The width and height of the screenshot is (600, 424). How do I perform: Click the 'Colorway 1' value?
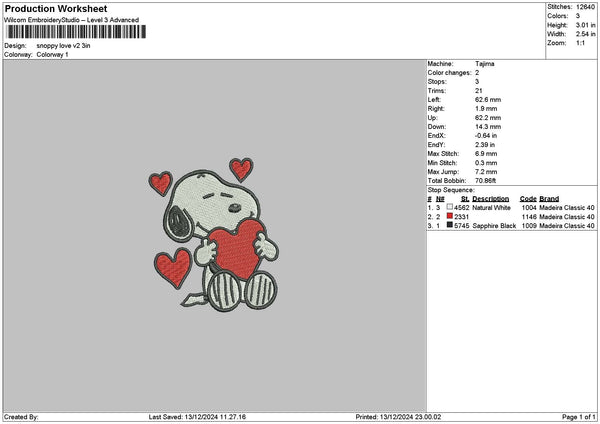click(x=52, y=55)
